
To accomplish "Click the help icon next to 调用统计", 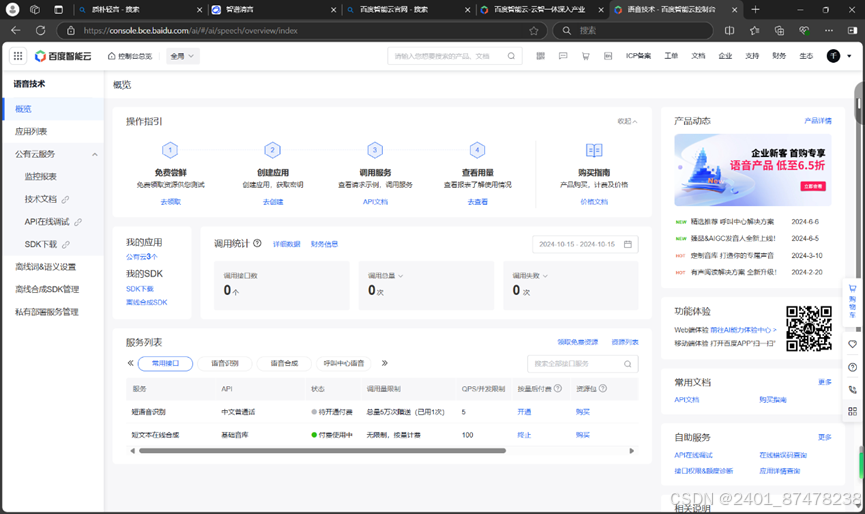I will click(x=257, y=243).
